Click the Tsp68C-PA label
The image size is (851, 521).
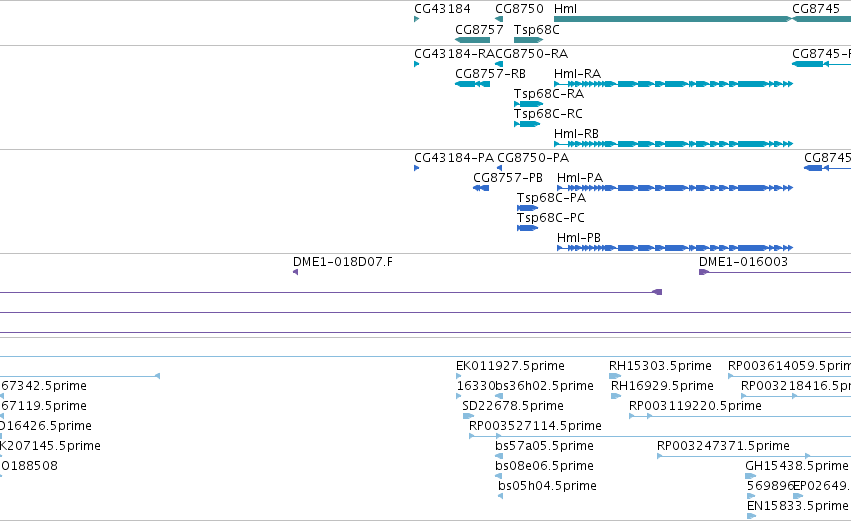pos(551,198)
